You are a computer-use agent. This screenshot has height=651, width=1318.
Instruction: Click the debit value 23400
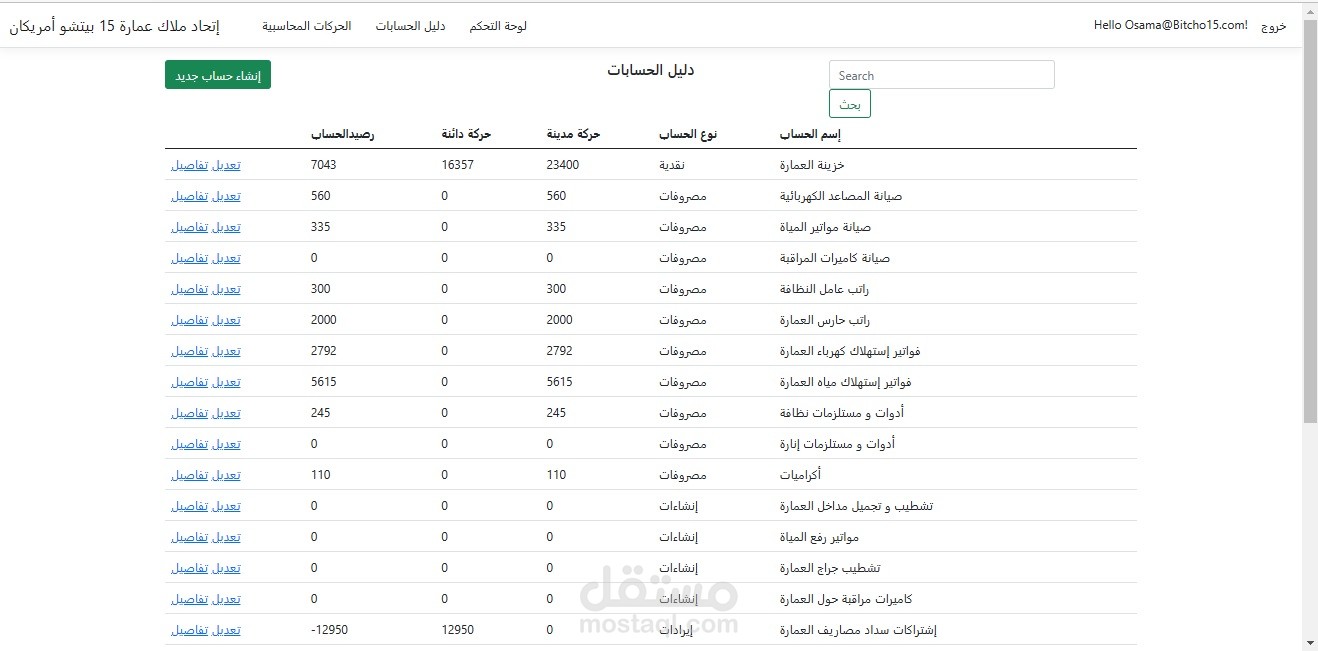[563, 165]
